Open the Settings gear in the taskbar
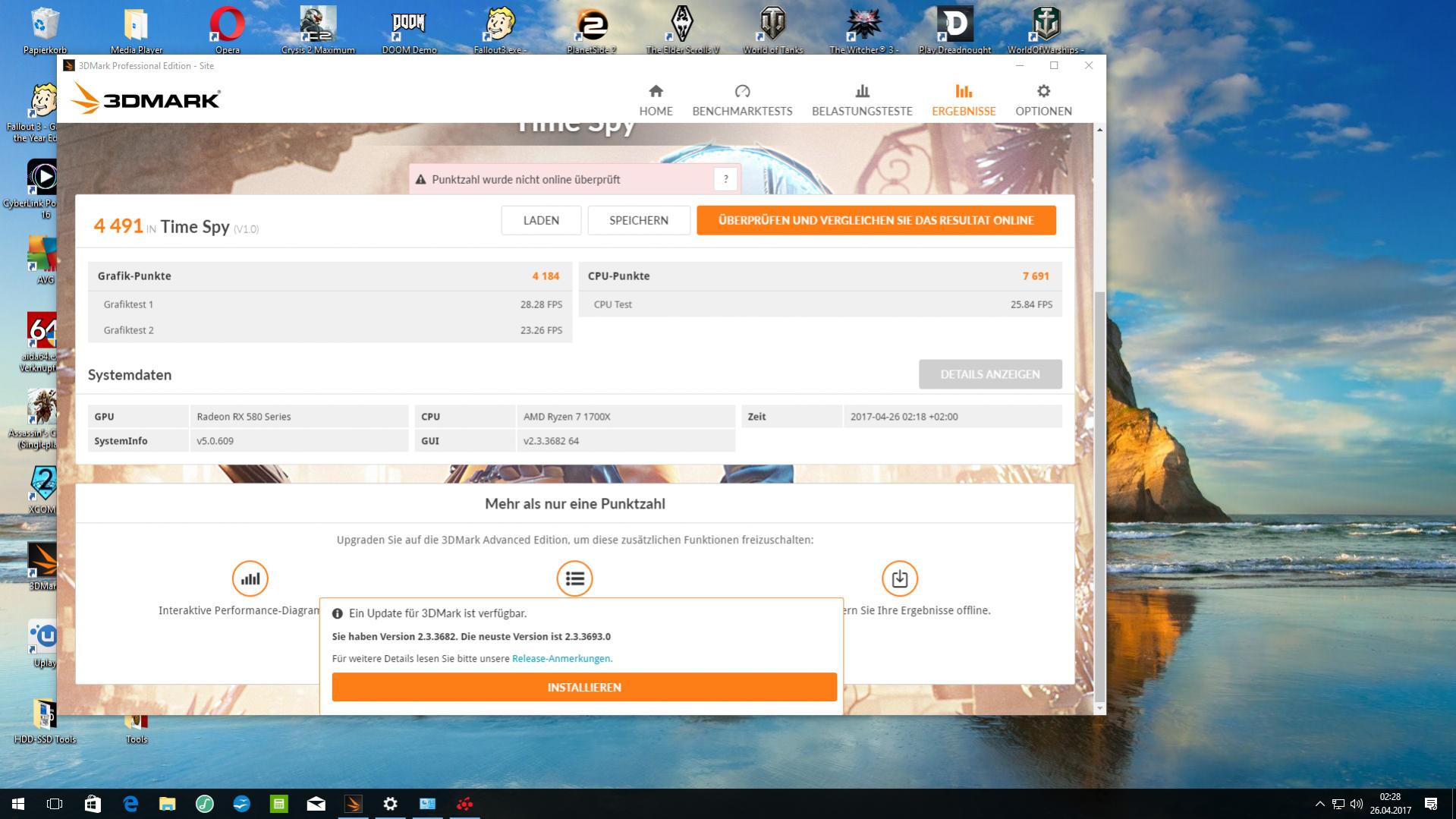 point(390,804)
